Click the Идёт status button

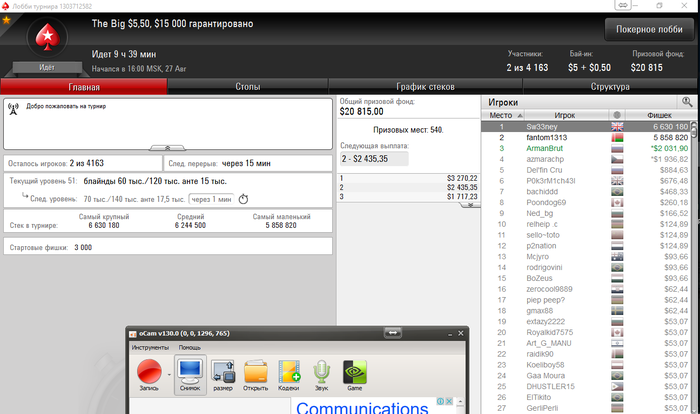point(47,67)
